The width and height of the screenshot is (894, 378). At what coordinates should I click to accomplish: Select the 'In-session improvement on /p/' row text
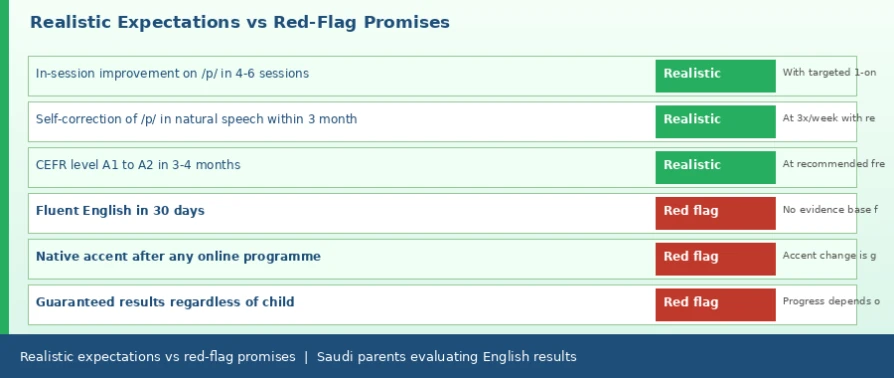[x=172, y=74]
